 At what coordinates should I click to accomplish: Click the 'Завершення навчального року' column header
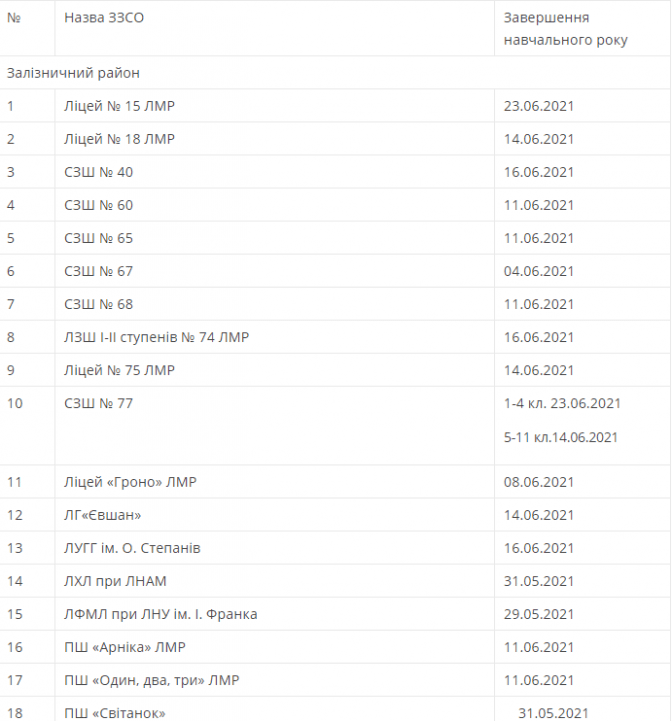pos(566,29)
